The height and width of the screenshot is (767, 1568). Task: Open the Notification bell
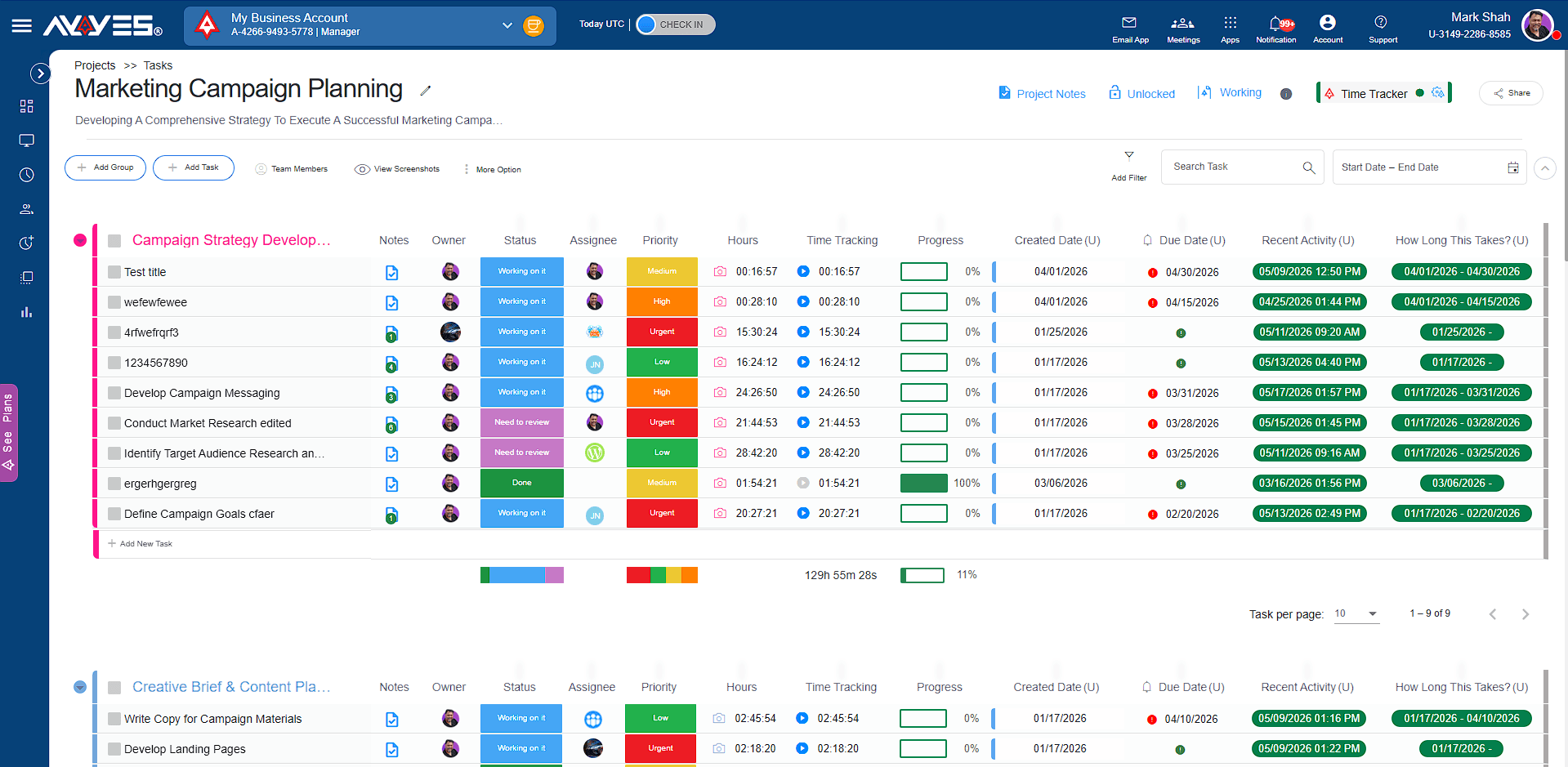pyautogui.click(x=1275, y=28)
